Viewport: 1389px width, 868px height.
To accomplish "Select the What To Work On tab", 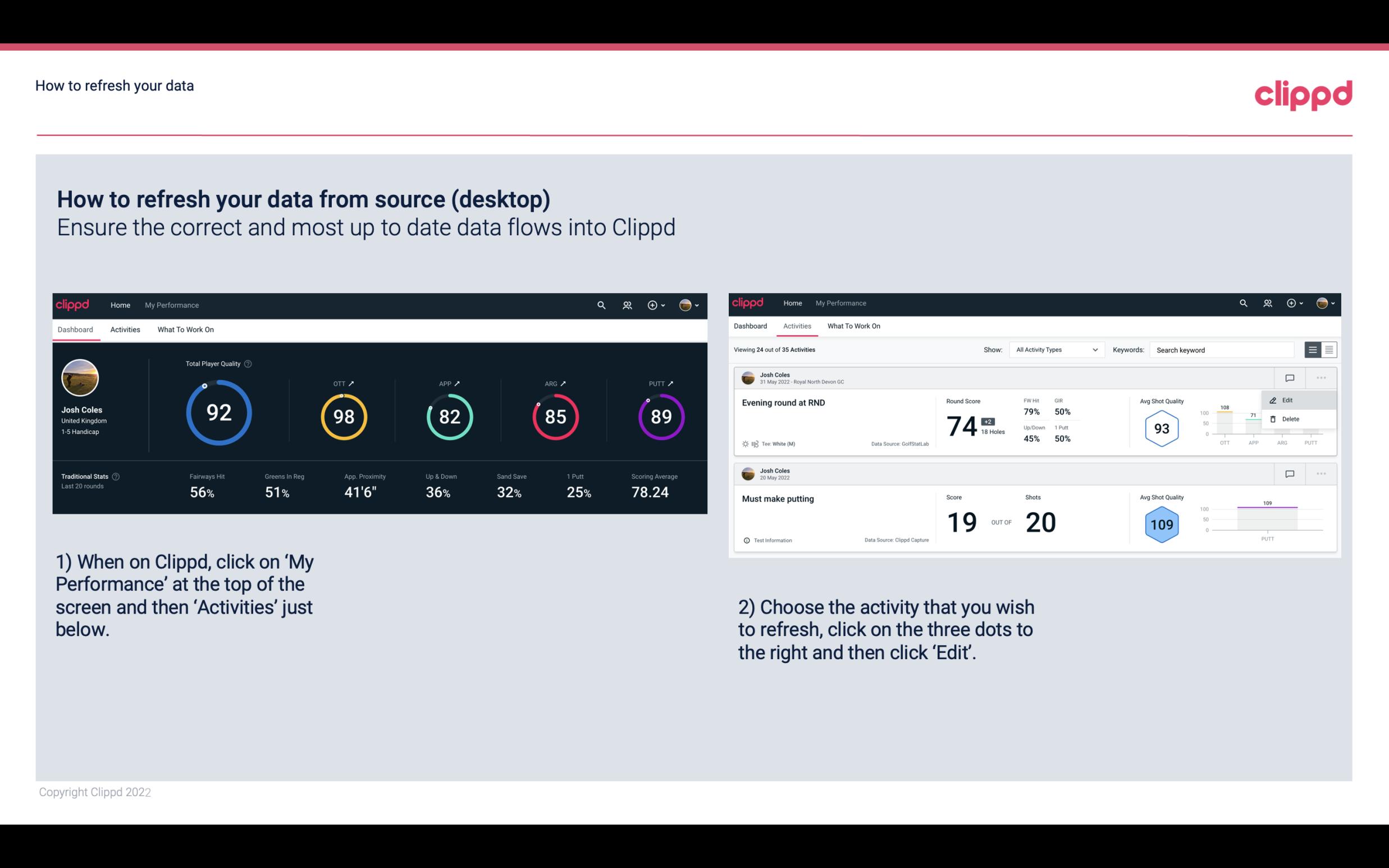I will pyautogui.click(x=186, y=329).
